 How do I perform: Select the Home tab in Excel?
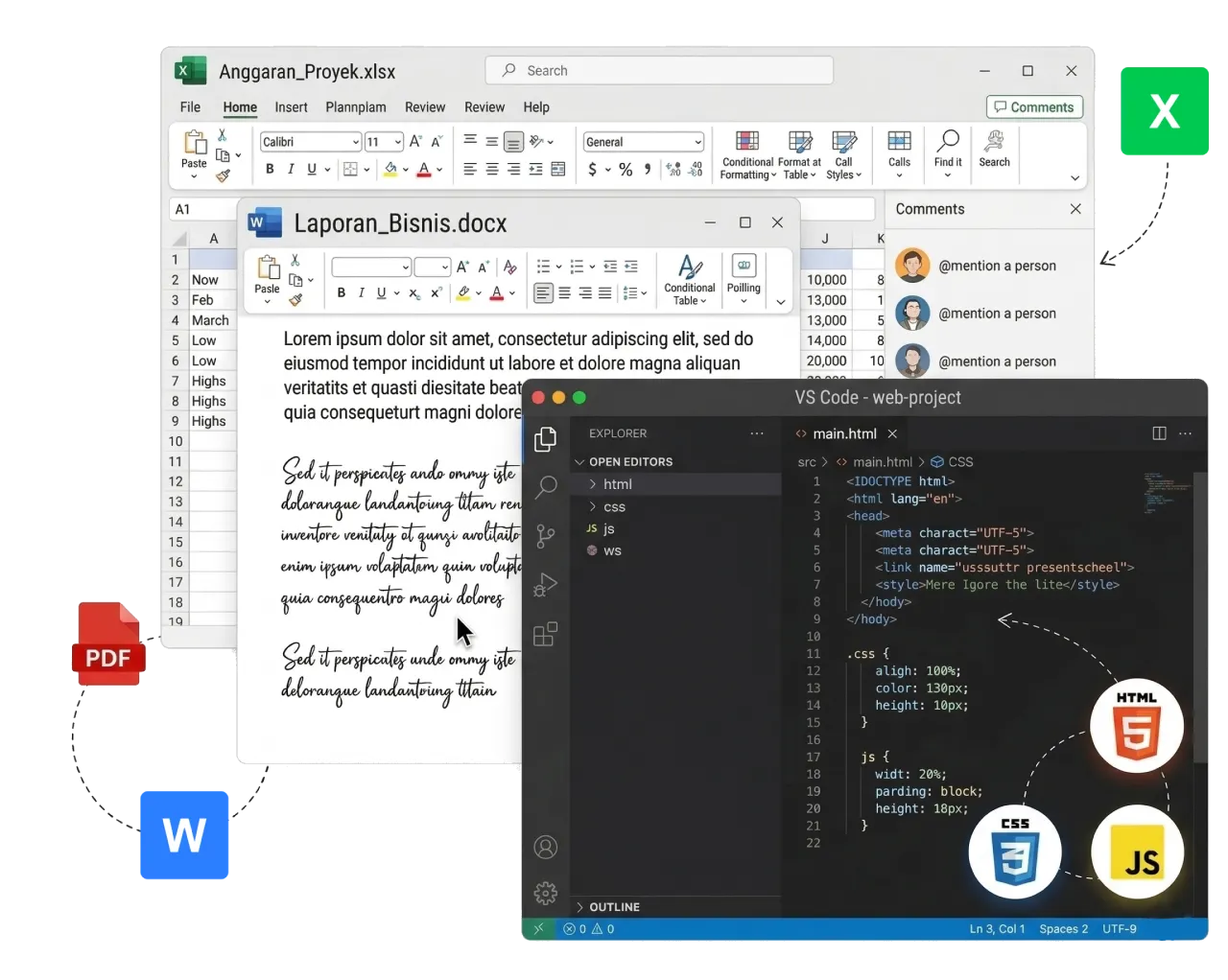(240, 107)
